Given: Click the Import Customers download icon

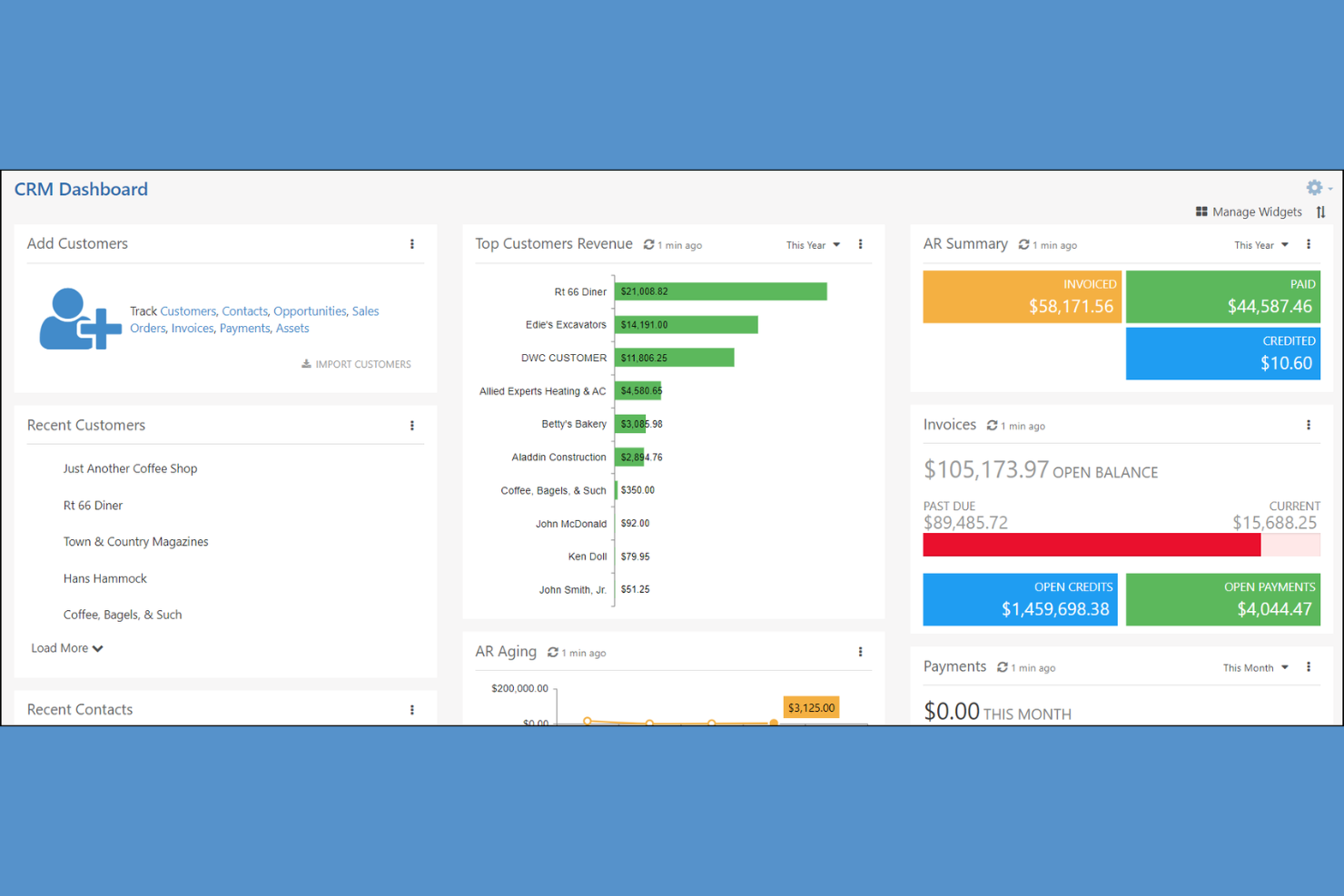Looking at the screenshot, I should (307, 364).
